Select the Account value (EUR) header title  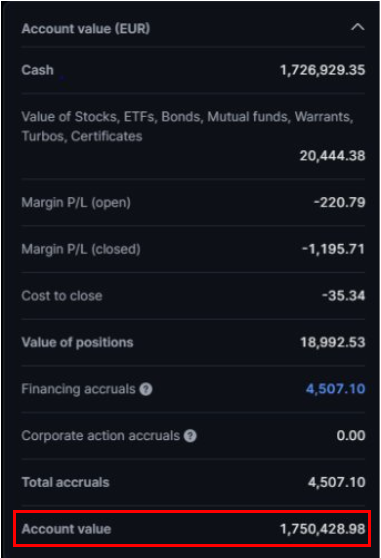coord(86,28)
